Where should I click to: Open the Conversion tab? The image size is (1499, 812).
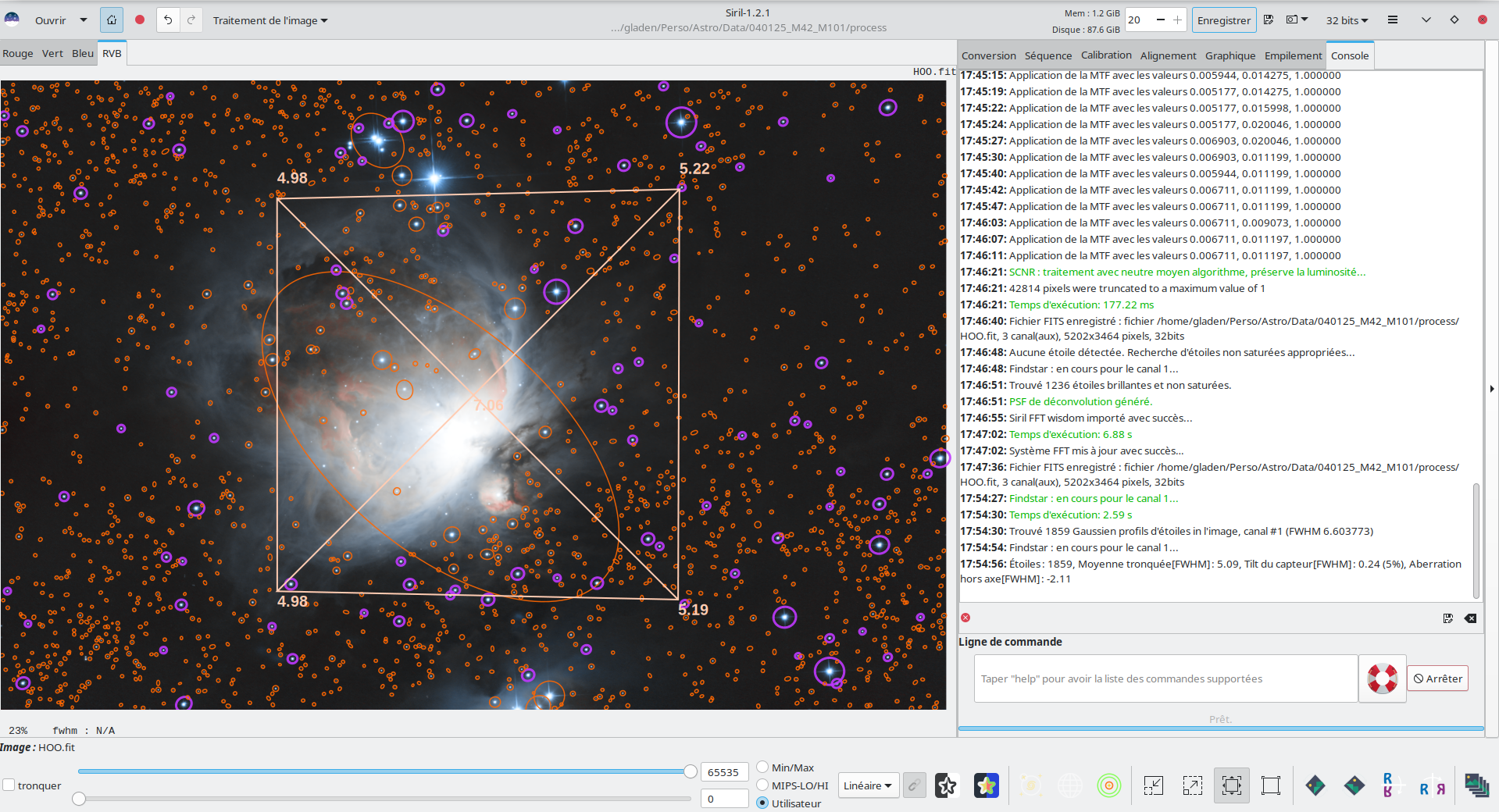(x=988, y=55)
